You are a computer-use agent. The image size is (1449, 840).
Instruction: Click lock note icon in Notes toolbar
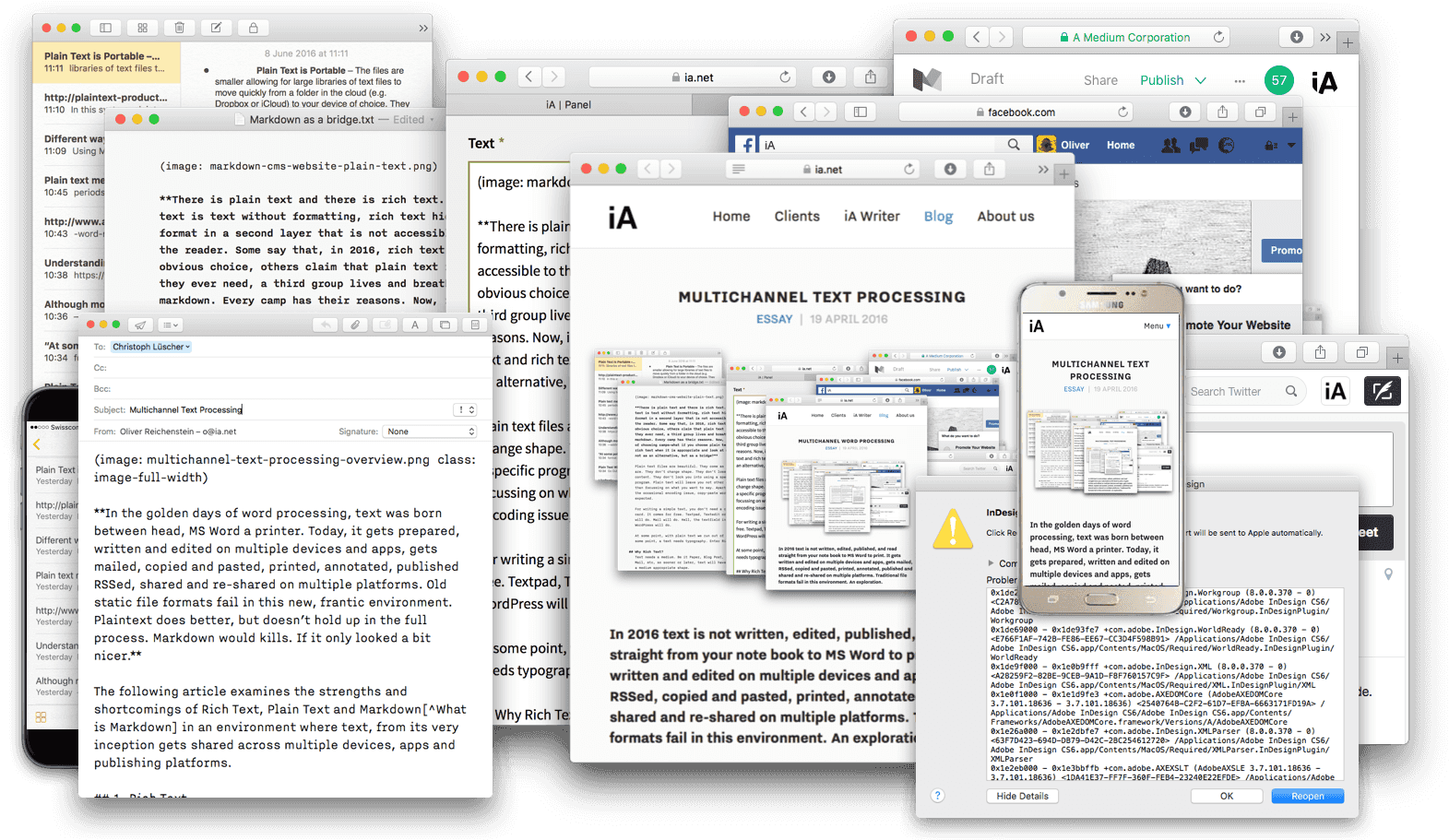[253, 28]
